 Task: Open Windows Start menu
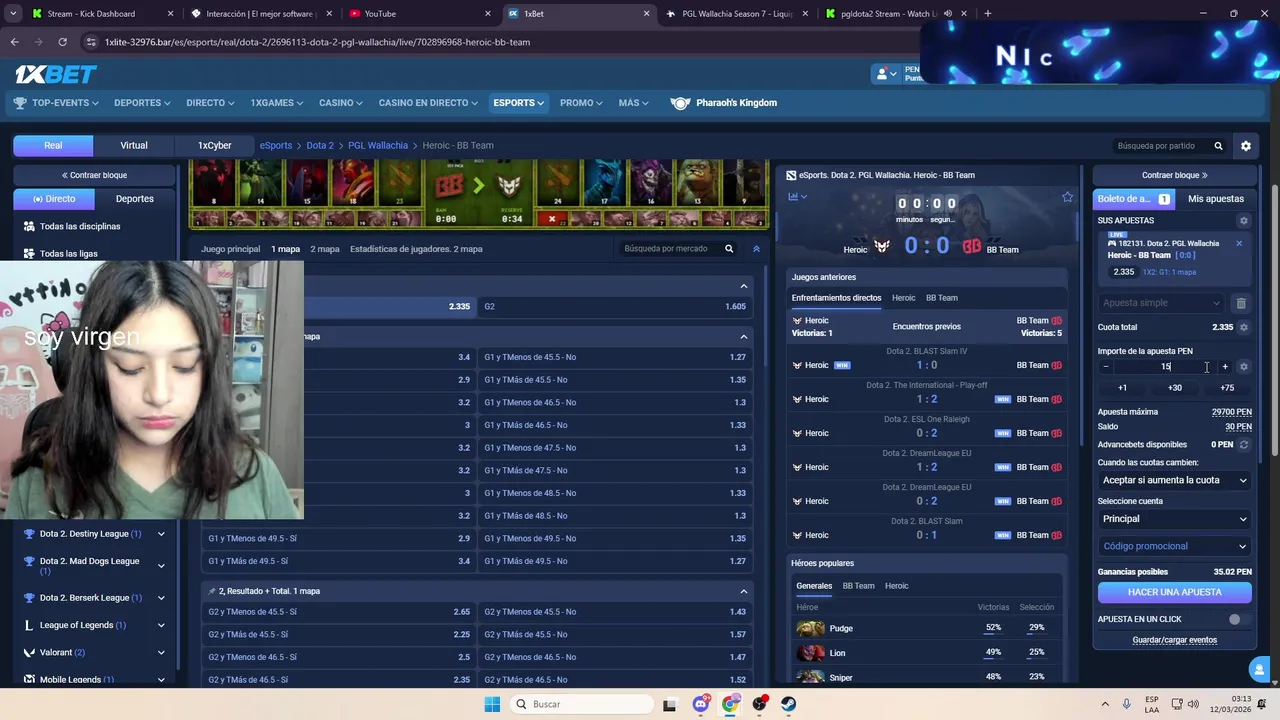tap(492, 704)
